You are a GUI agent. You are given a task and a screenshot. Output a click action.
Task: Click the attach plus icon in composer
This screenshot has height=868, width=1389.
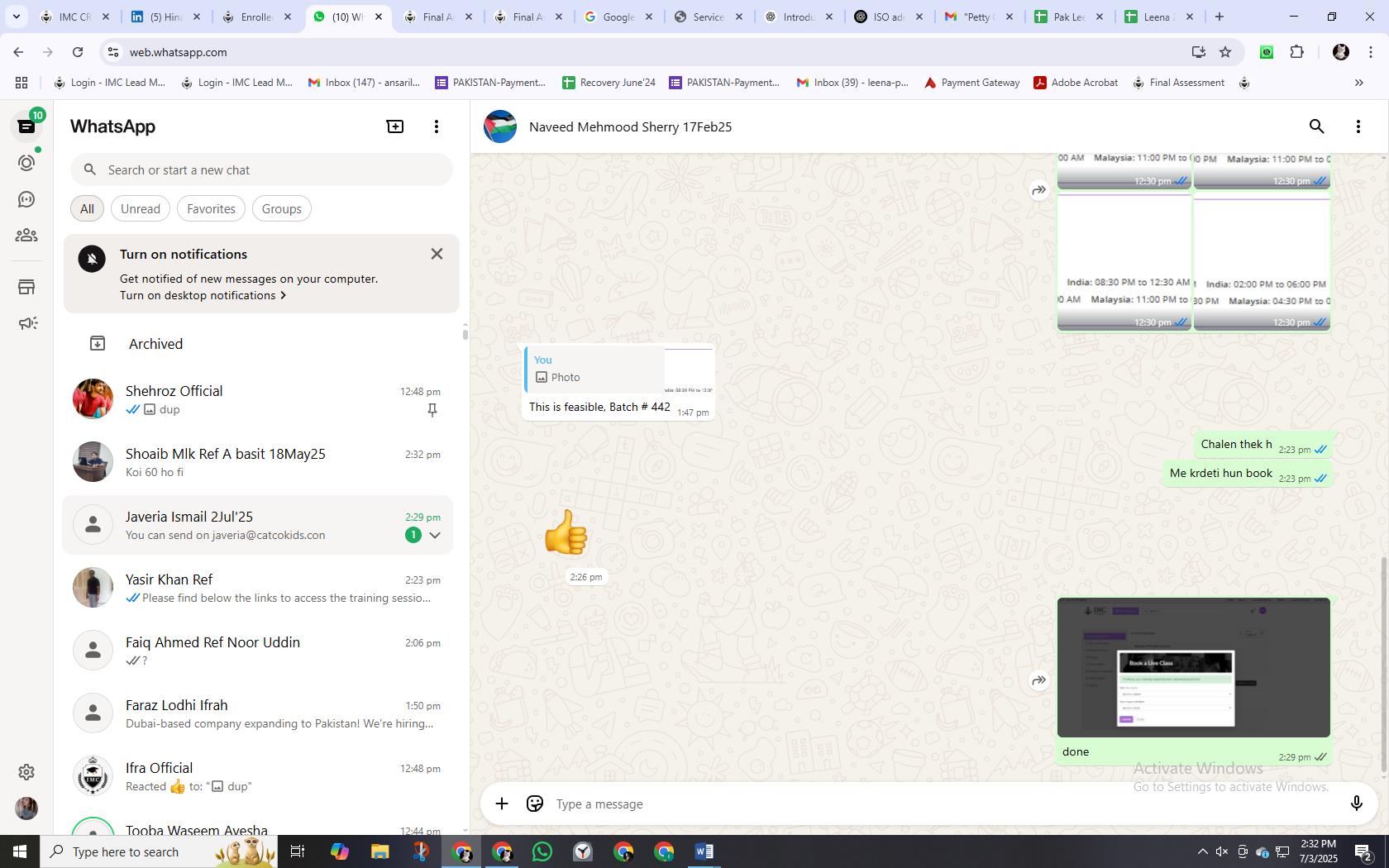[x=502, y=804]
